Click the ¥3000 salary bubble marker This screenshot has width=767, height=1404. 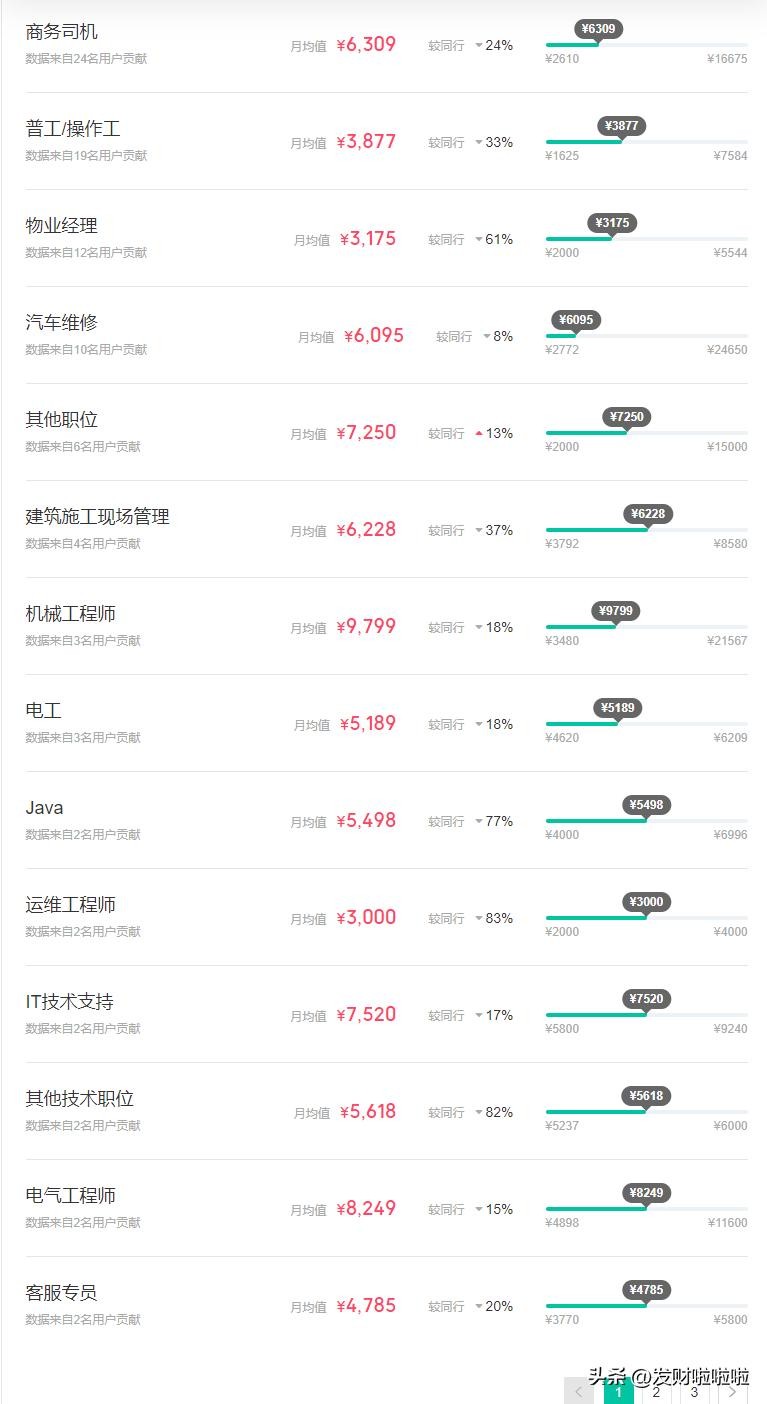[646, 901]
